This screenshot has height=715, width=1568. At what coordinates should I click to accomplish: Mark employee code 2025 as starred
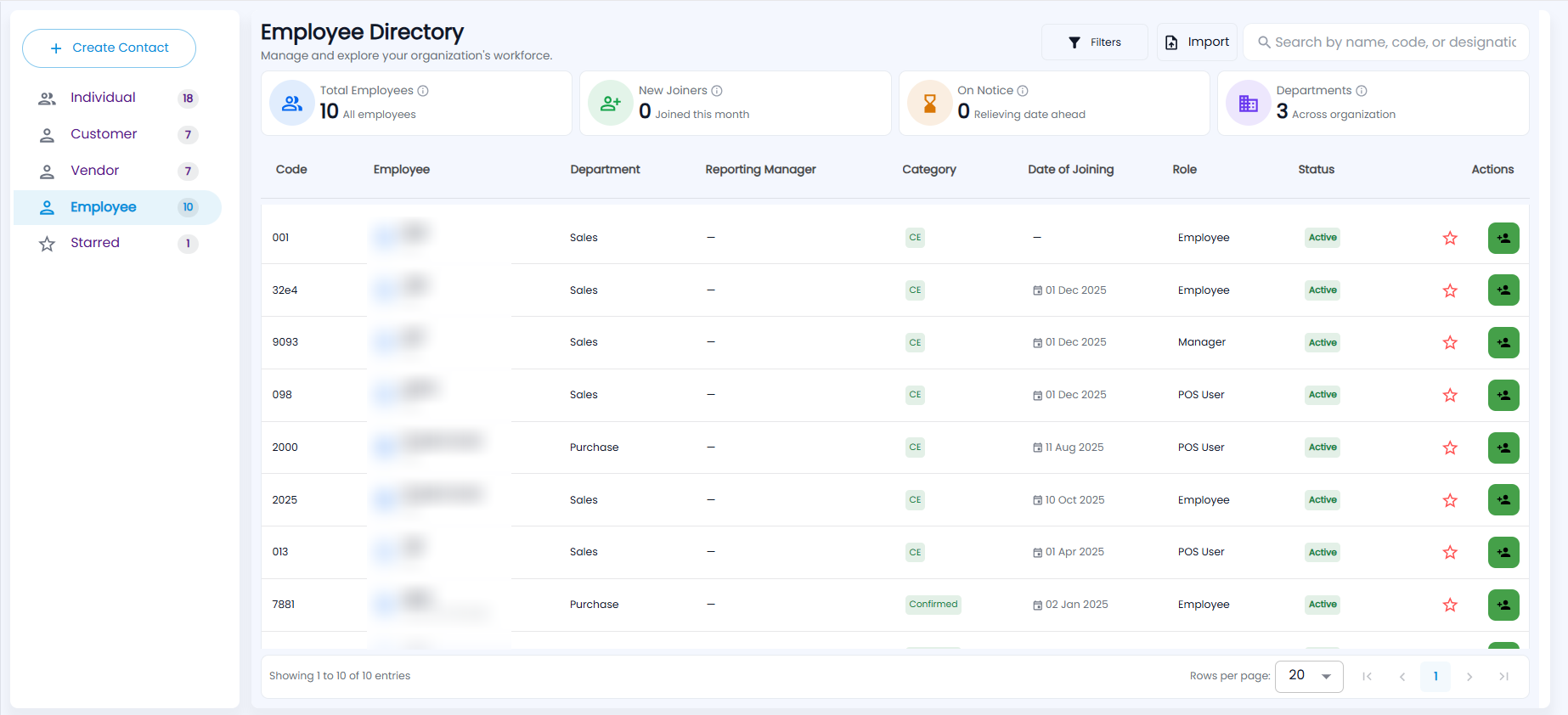tap(1450, 501)
